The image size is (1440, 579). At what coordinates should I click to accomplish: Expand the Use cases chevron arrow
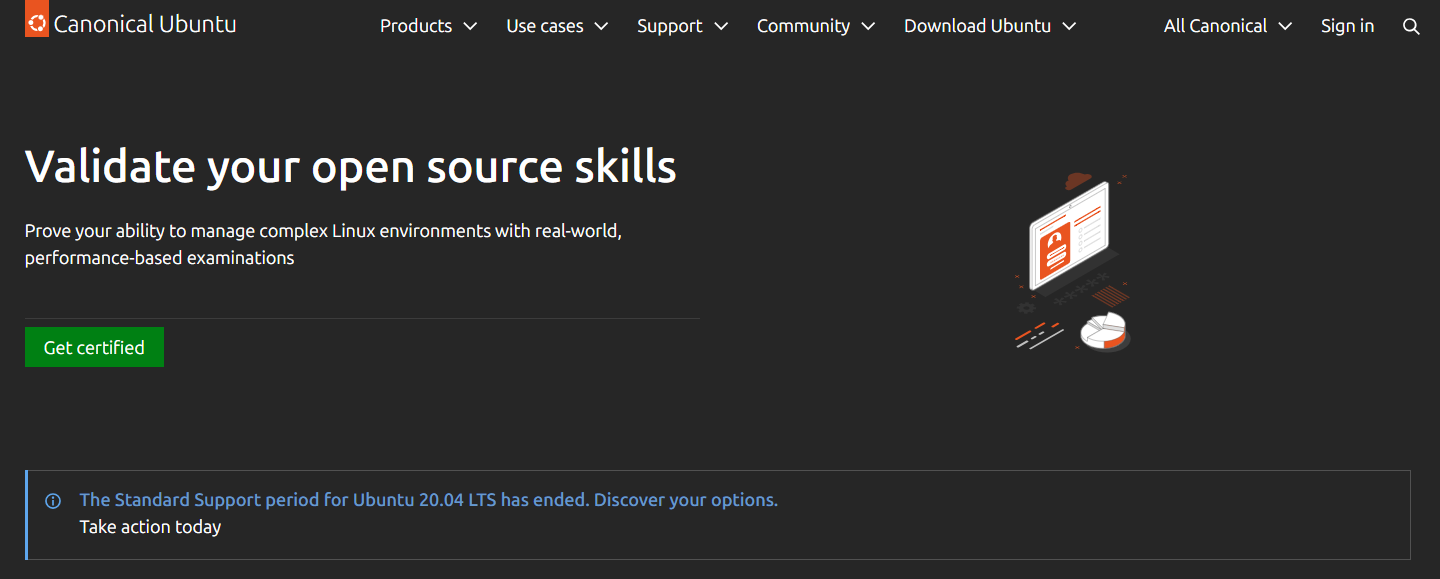601,27
